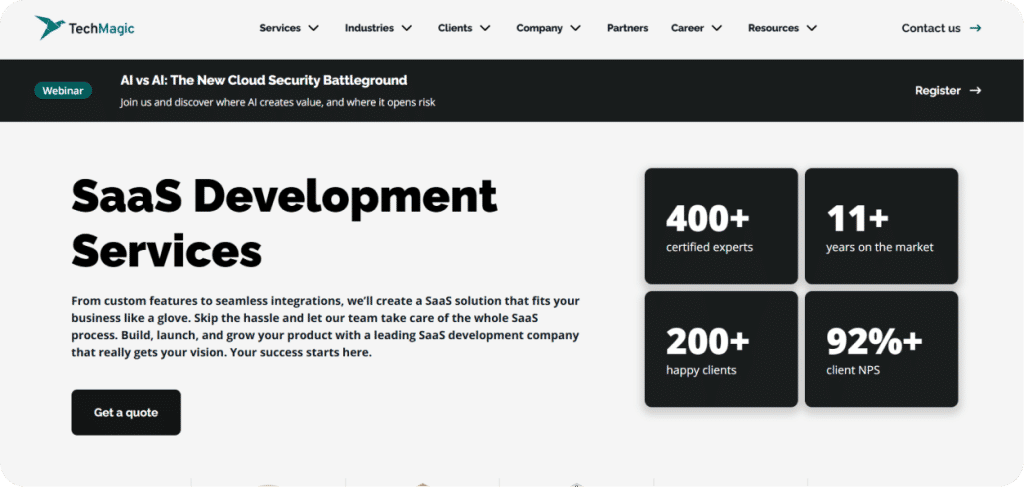1024x487 pixels.
Task: Click the 'client NPS' label
Action: point(853,370)
